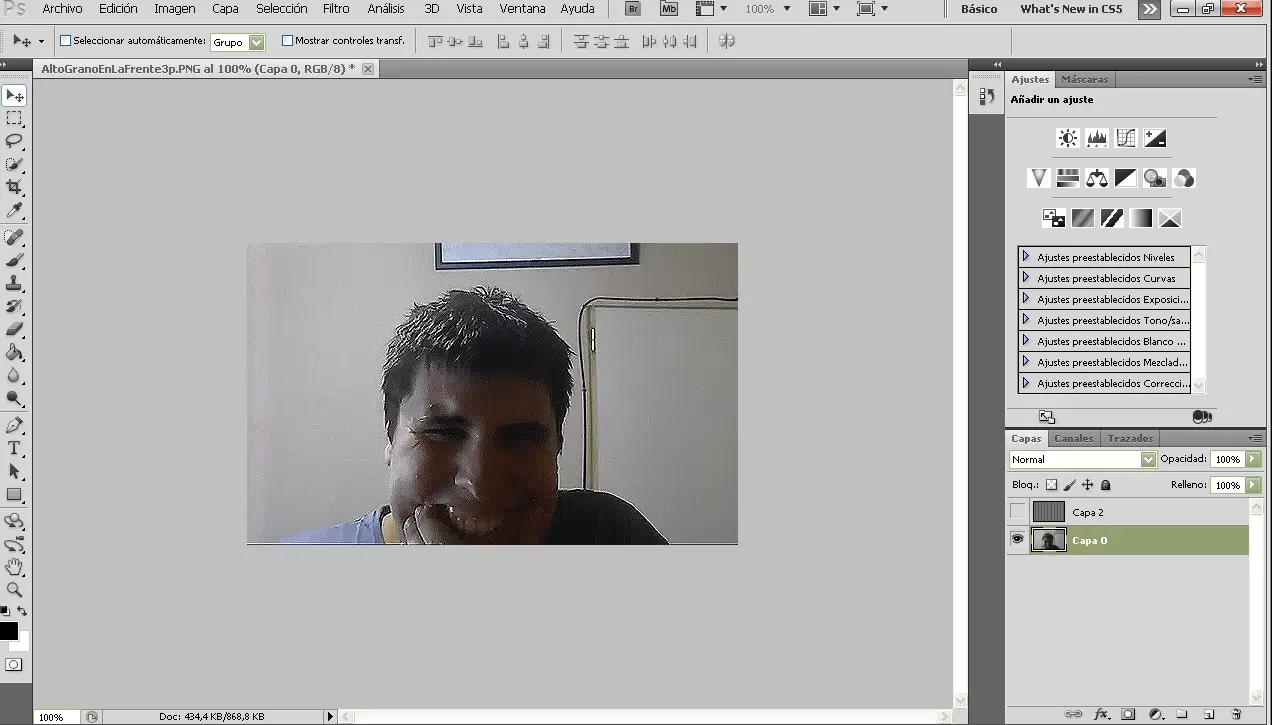Click the Capa 2 layer thumbnail
1272x725 pixels.
[1049, 512]
